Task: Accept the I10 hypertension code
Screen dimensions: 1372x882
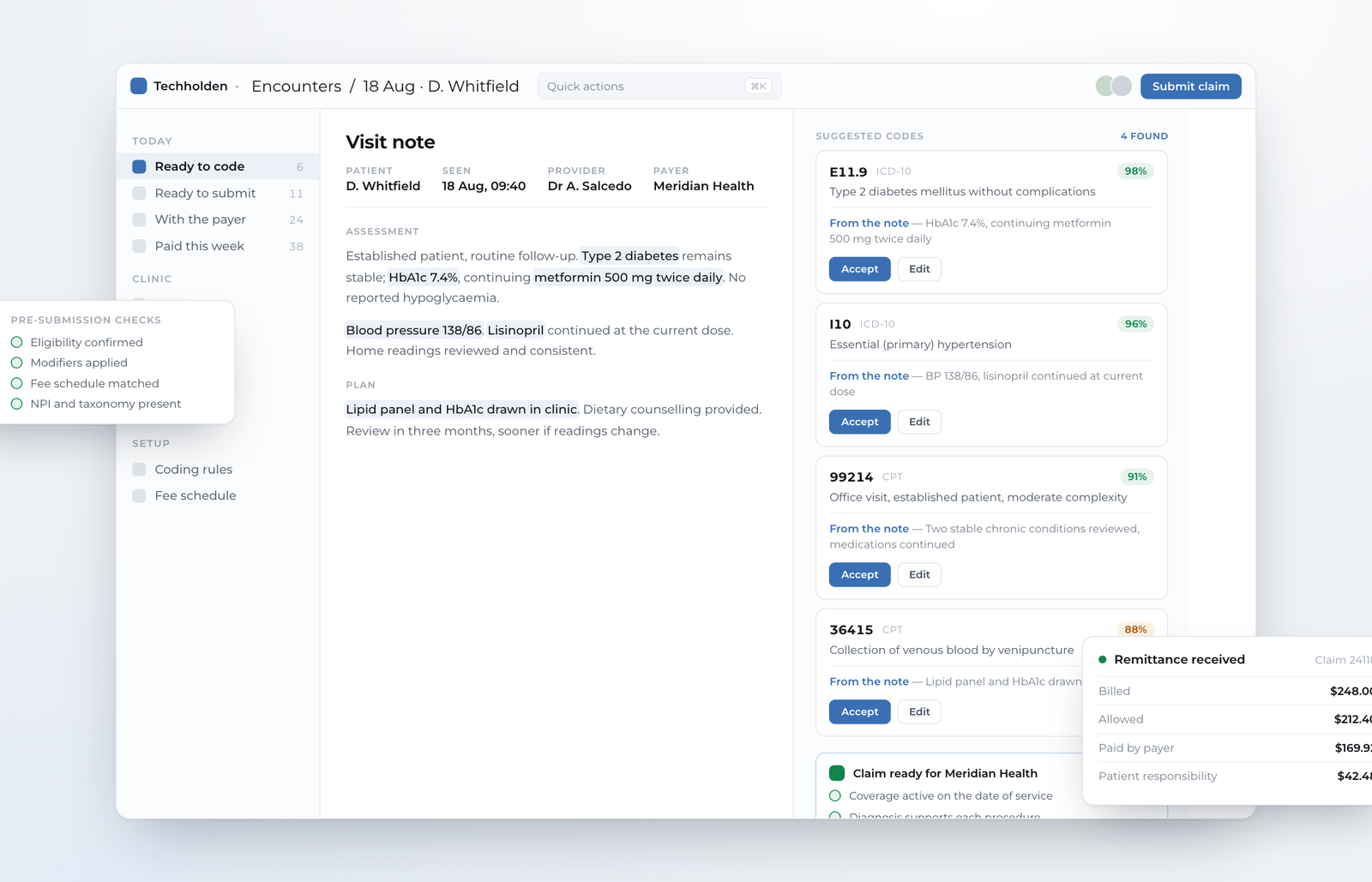Action: (x=859, y=422)
